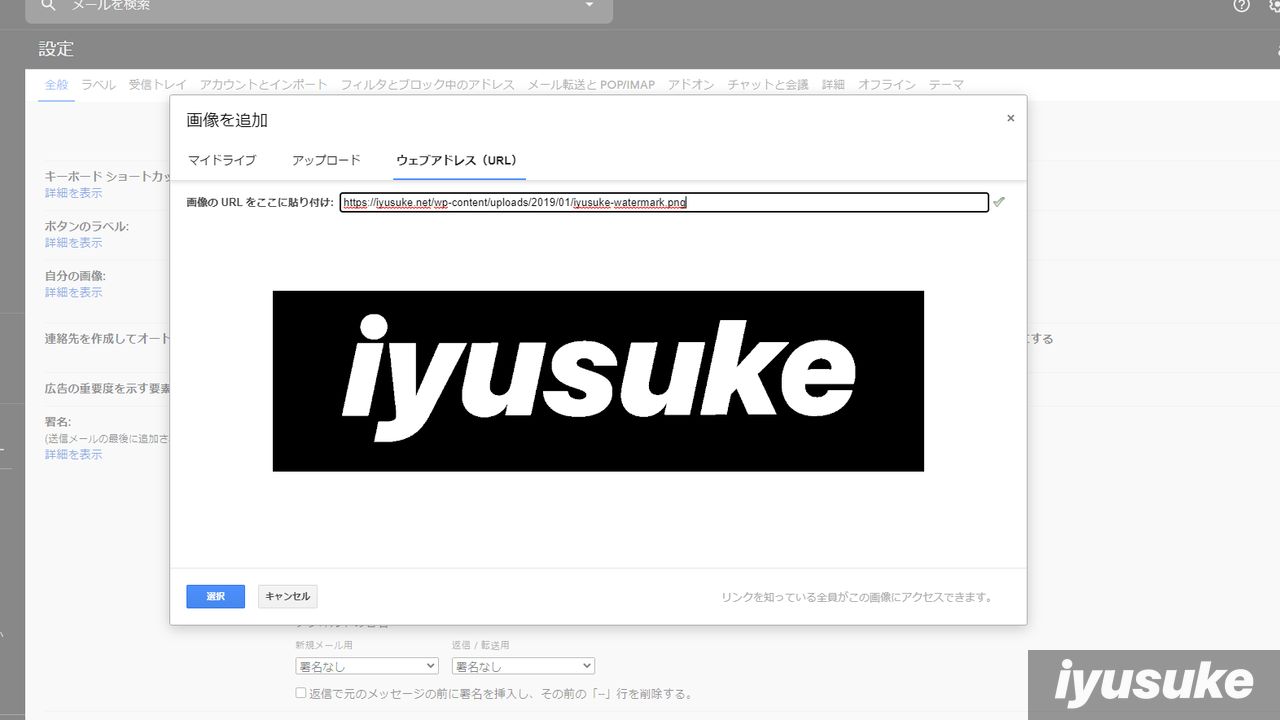Image resolution: width=1280 pixels, height=720 pixels.
Task: Open the 詳細 settings tab
Action: (833, 85)
